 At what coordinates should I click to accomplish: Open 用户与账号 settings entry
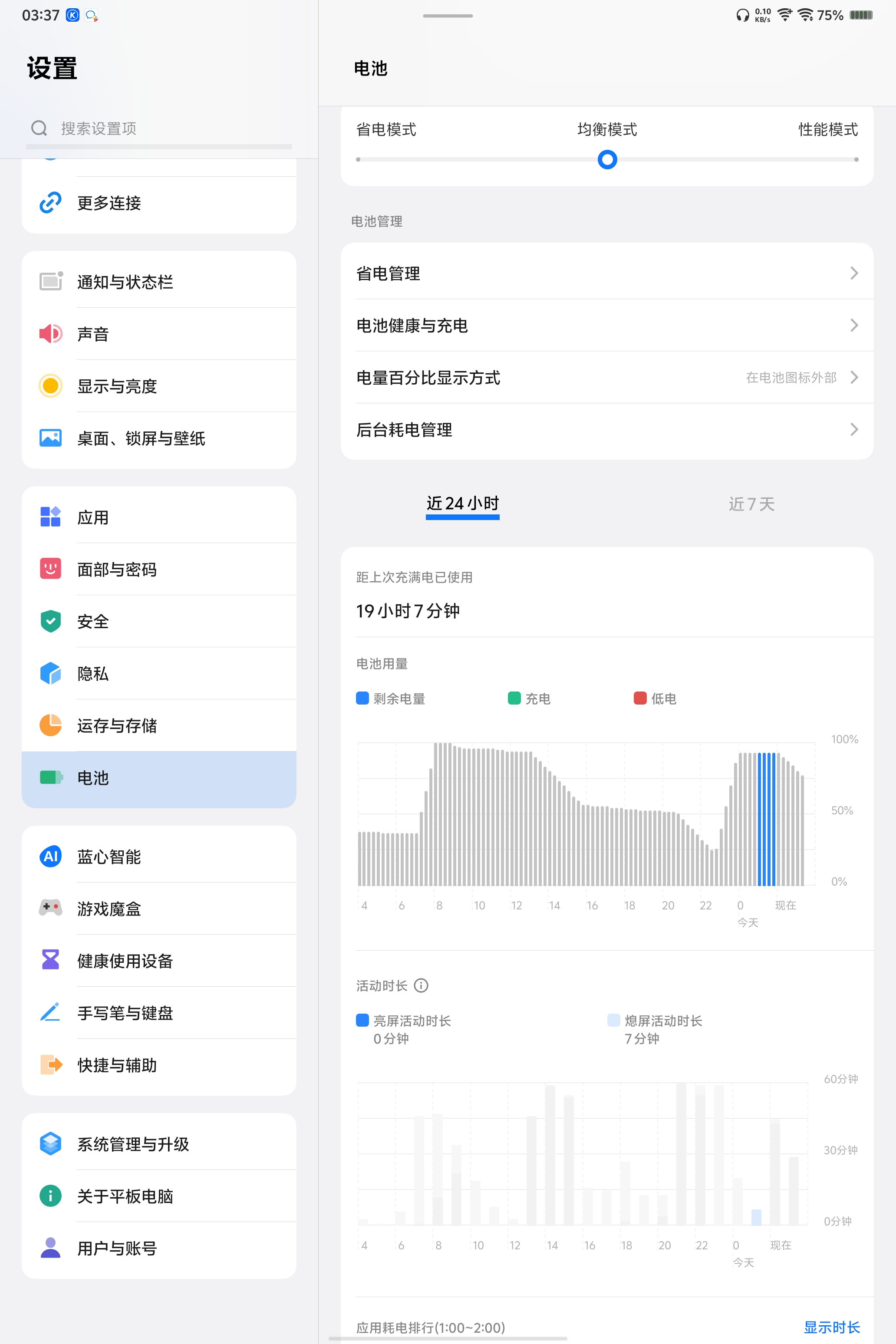tap(159, 1248)
